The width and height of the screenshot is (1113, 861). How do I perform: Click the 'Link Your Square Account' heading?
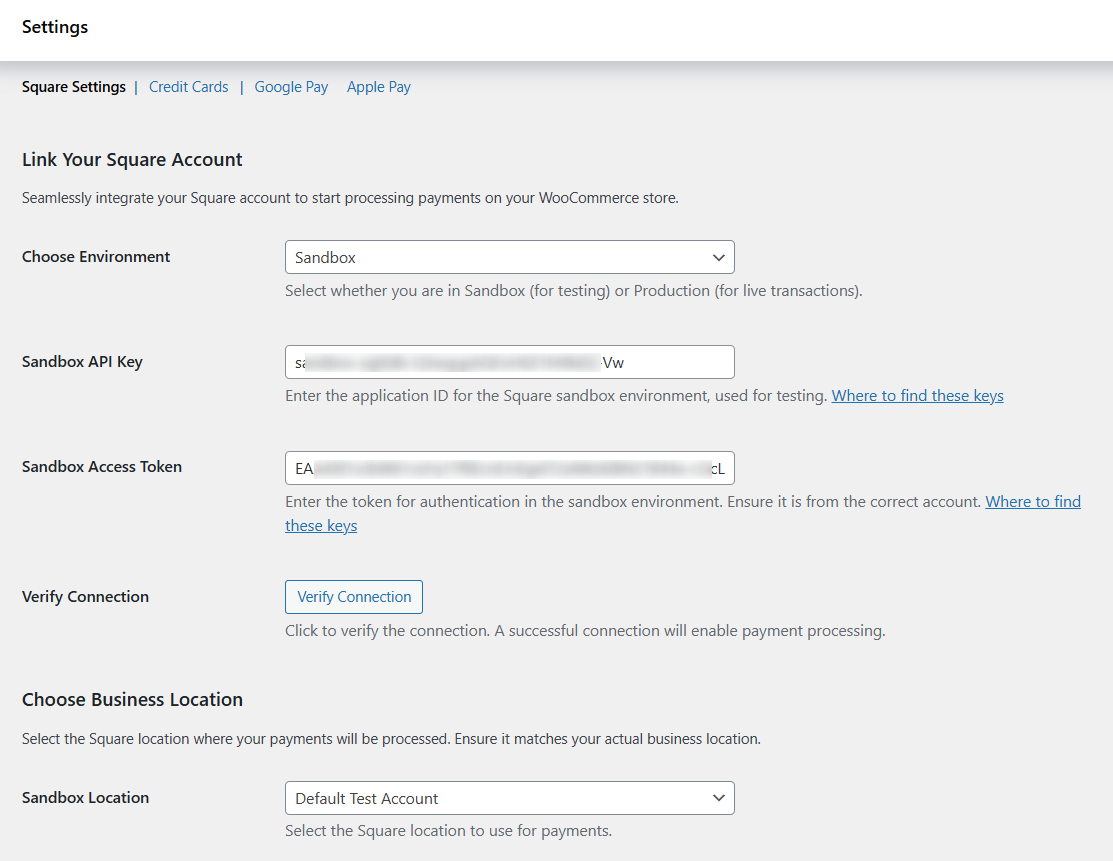point(132,160)
